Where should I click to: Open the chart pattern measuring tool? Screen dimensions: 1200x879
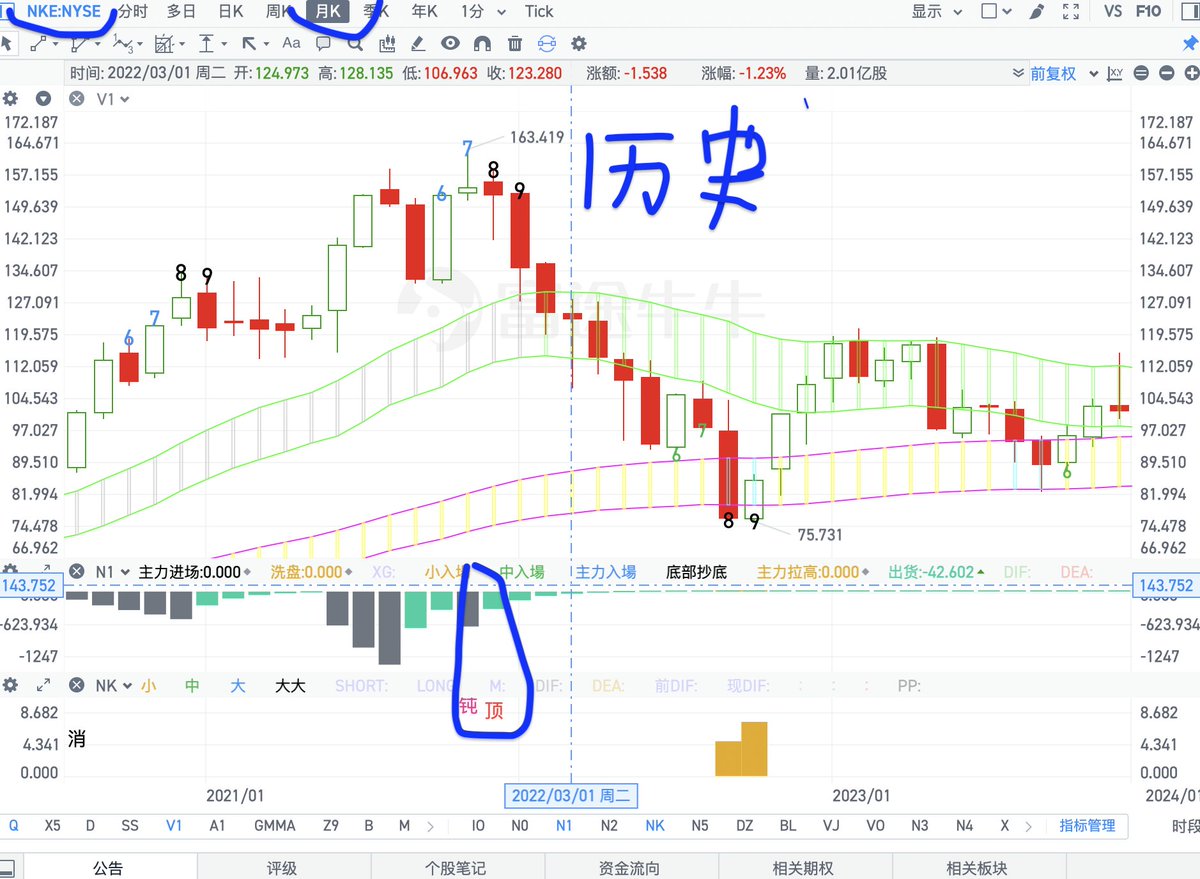pos(165,43)
